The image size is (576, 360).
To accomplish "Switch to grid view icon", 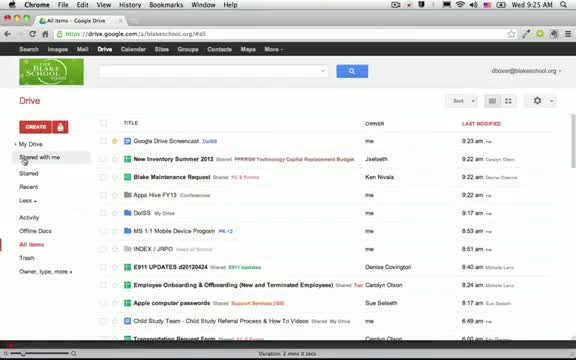I will tap(508, 101).
